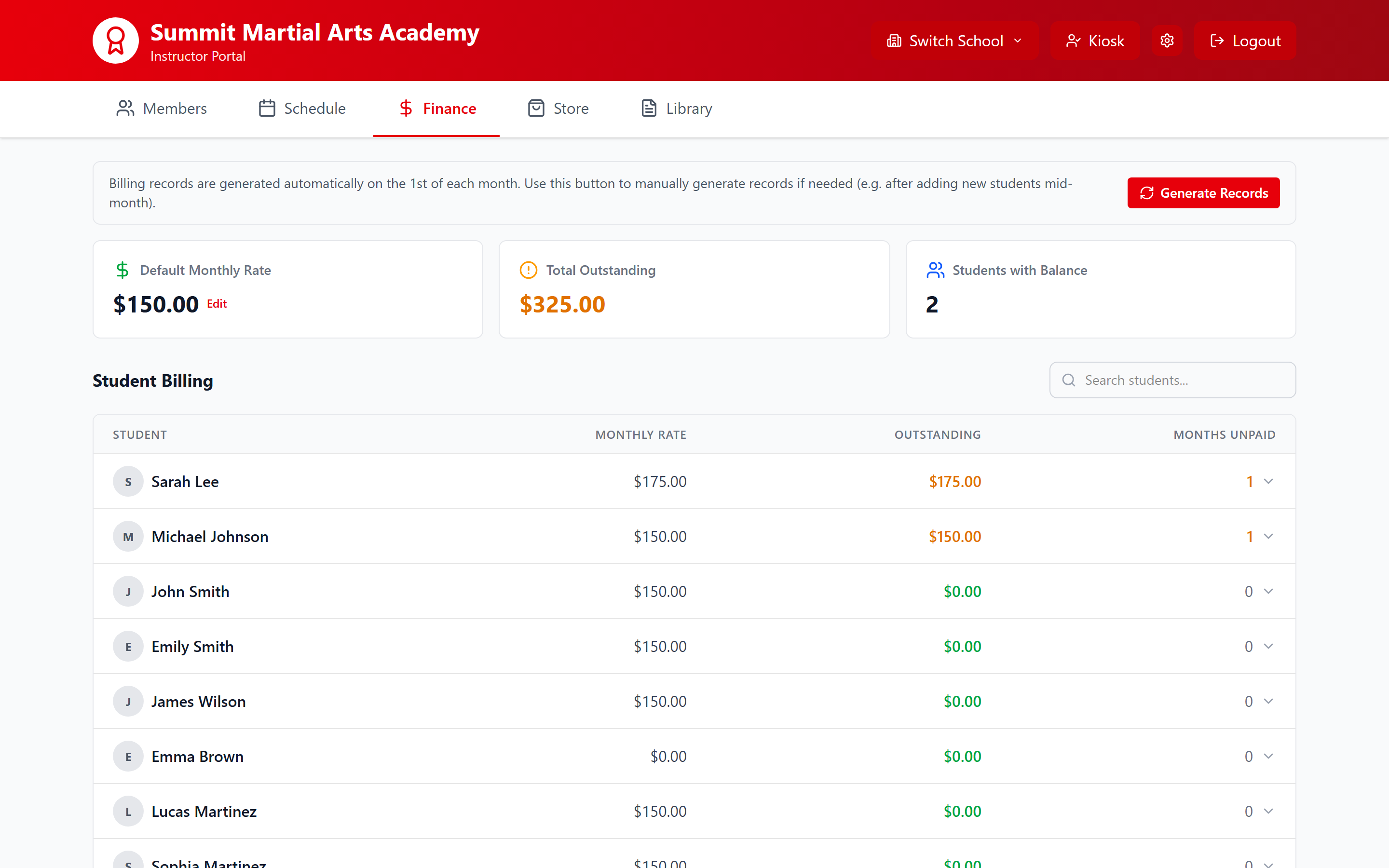Click the Emily Smith name
This screenshot has height=868, width=1389.
coord(192,646)
